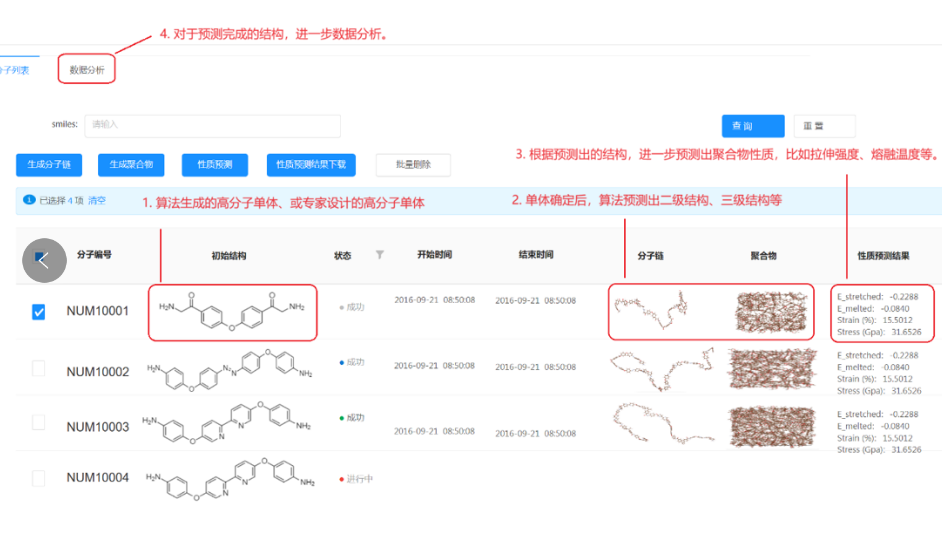Open NUM10001 polymer structure image

pyautogui.click(x=769, y=312)
